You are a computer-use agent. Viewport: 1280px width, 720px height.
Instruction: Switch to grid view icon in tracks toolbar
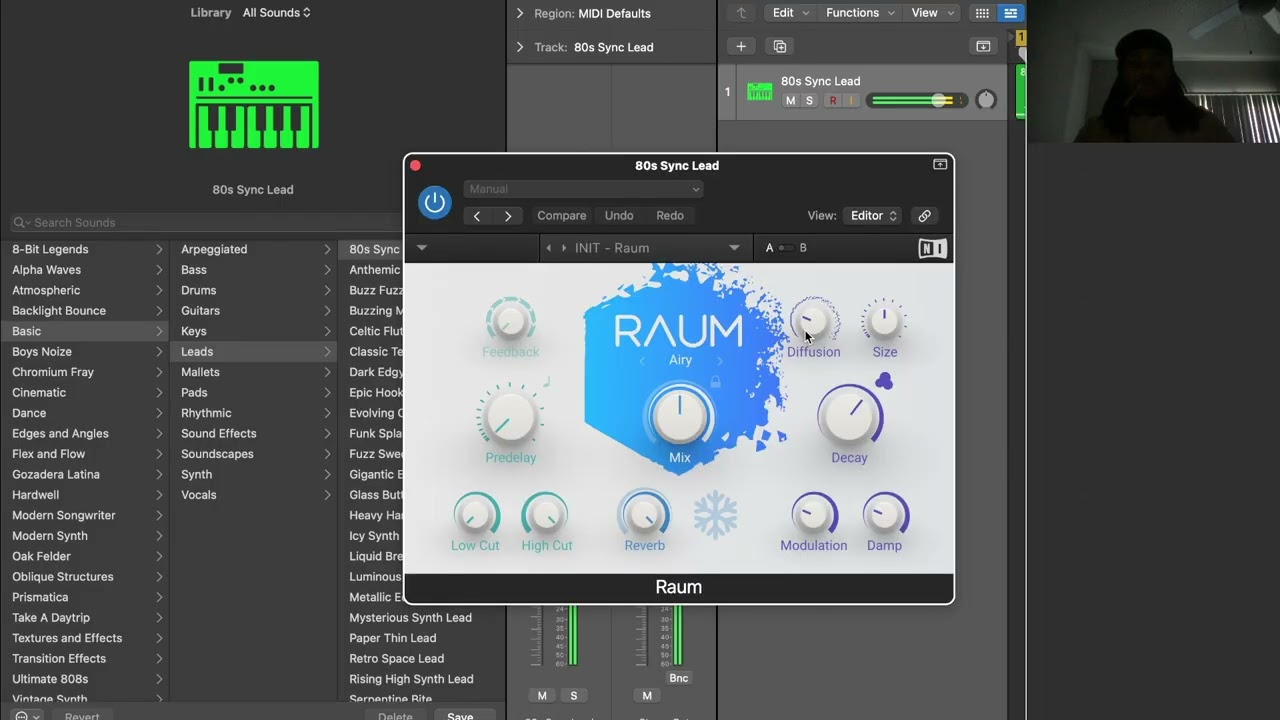click(x=982, y=13)
